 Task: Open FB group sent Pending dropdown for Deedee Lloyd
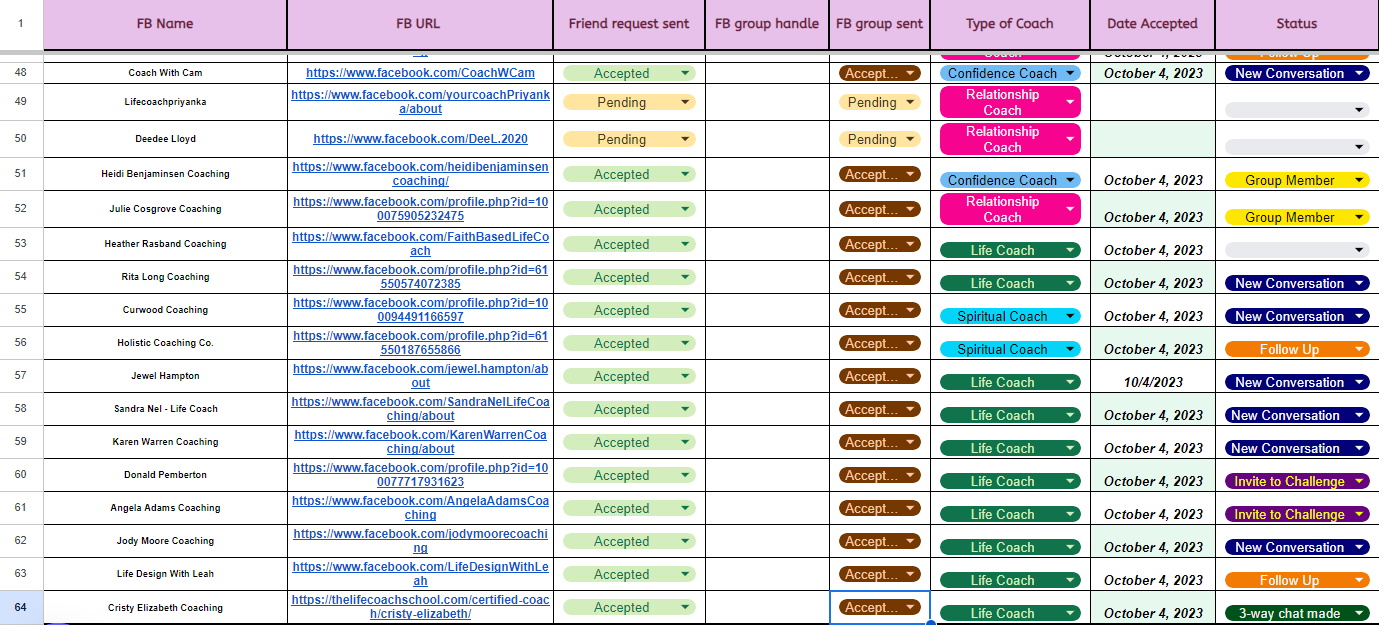(879, 139)
